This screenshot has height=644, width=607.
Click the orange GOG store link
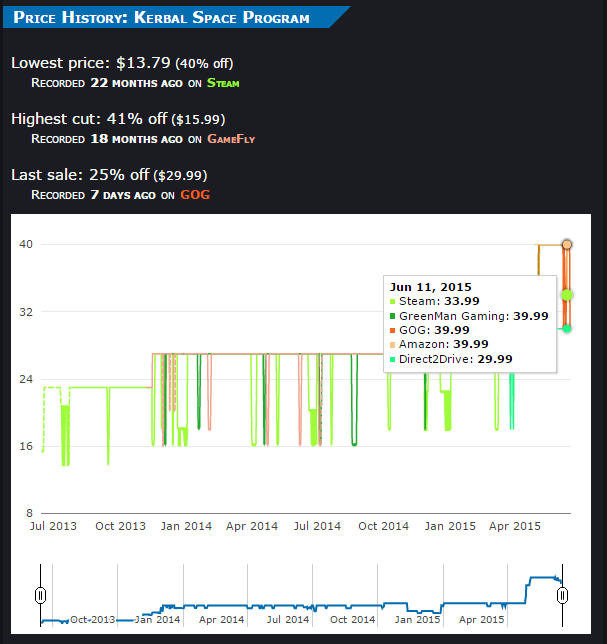[195, 195]
